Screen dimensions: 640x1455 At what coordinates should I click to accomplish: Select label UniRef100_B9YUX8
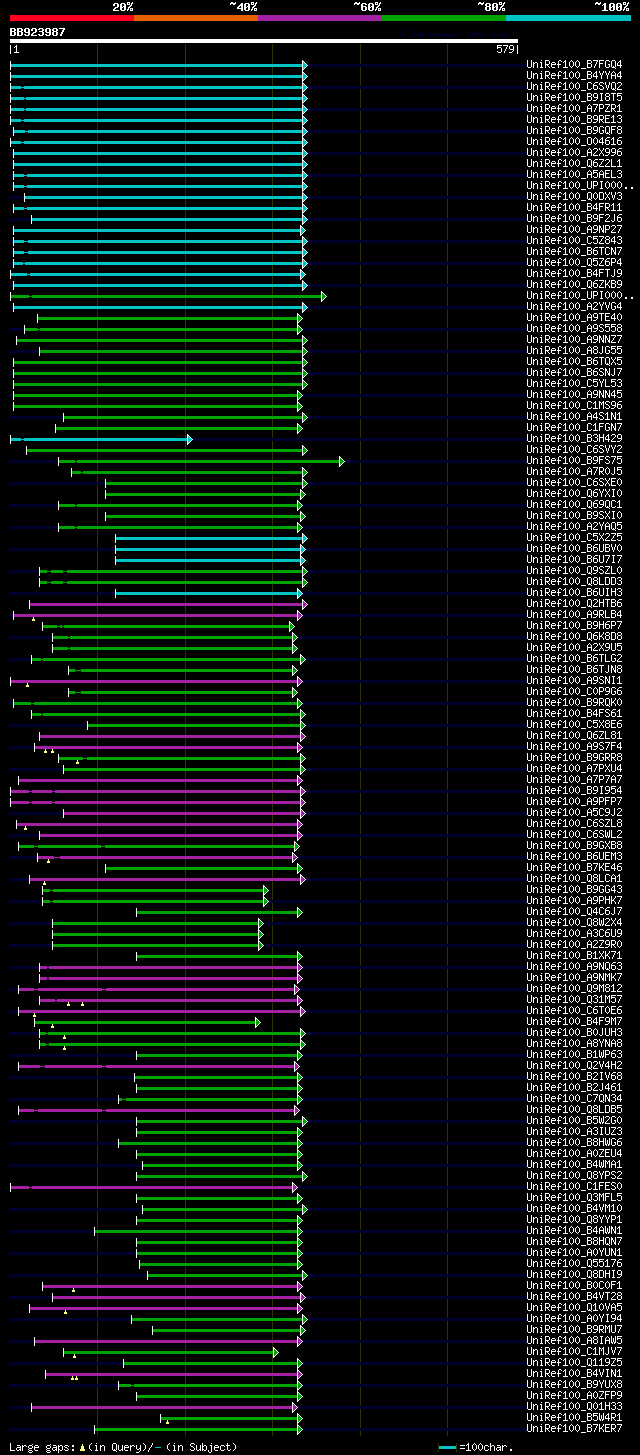point(574,1385)
